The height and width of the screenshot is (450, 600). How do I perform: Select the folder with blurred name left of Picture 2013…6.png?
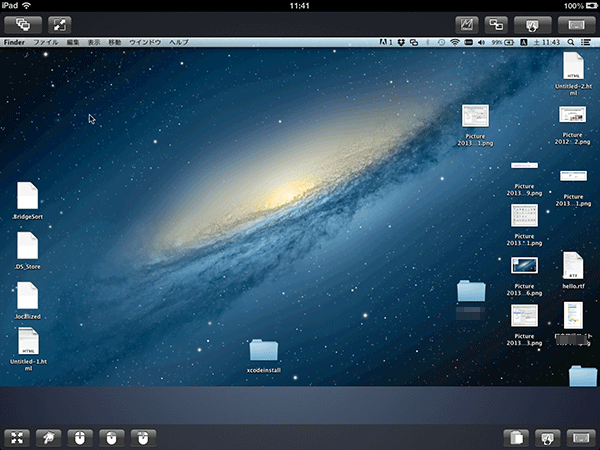471,291
